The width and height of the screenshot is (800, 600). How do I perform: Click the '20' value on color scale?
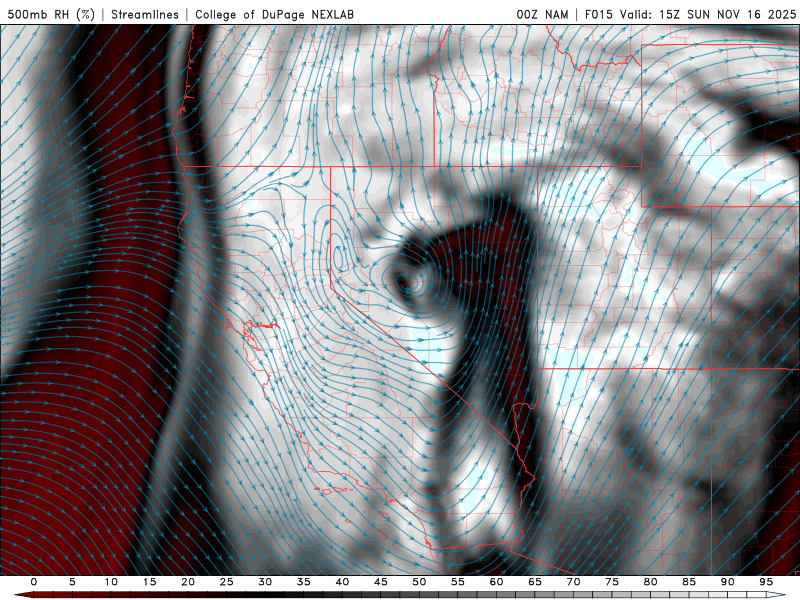click(188, 582)
